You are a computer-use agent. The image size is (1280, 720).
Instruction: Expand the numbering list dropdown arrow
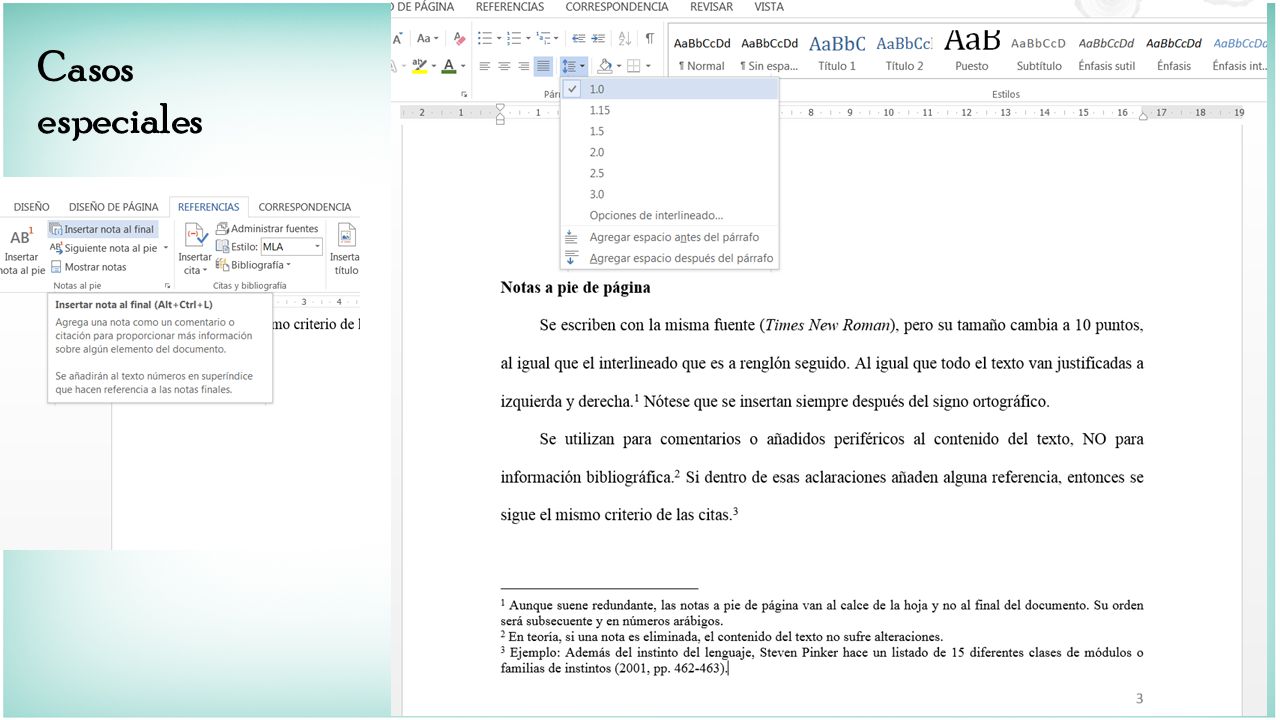tap(527, 38)
